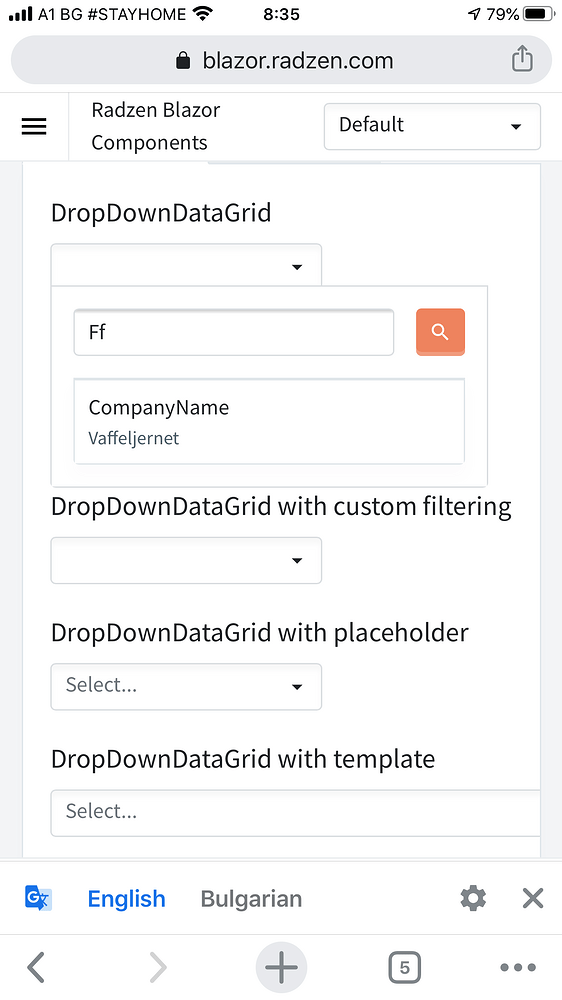
Task: Open DropDownDataGrid with placeholder dropdown
Action: point(186,686)
